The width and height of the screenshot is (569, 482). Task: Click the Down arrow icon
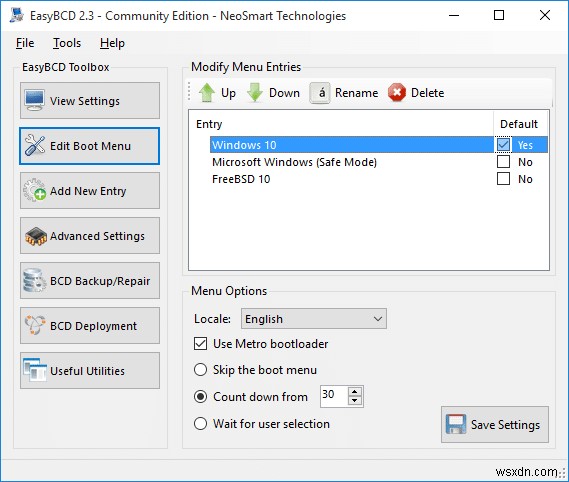click(255, 93)
